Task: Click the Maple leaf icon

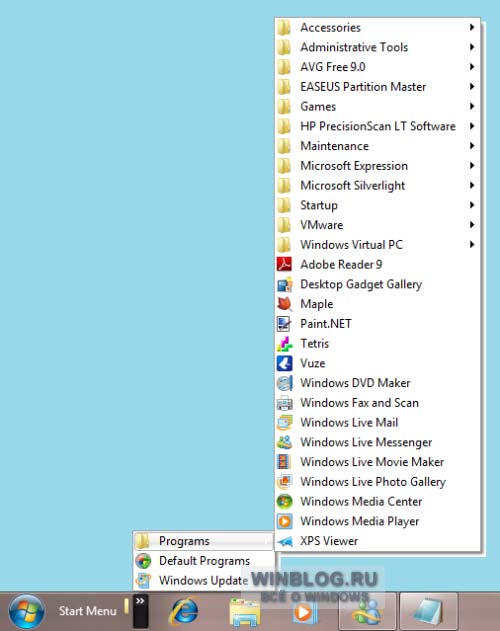Action: tap(284, 304)
